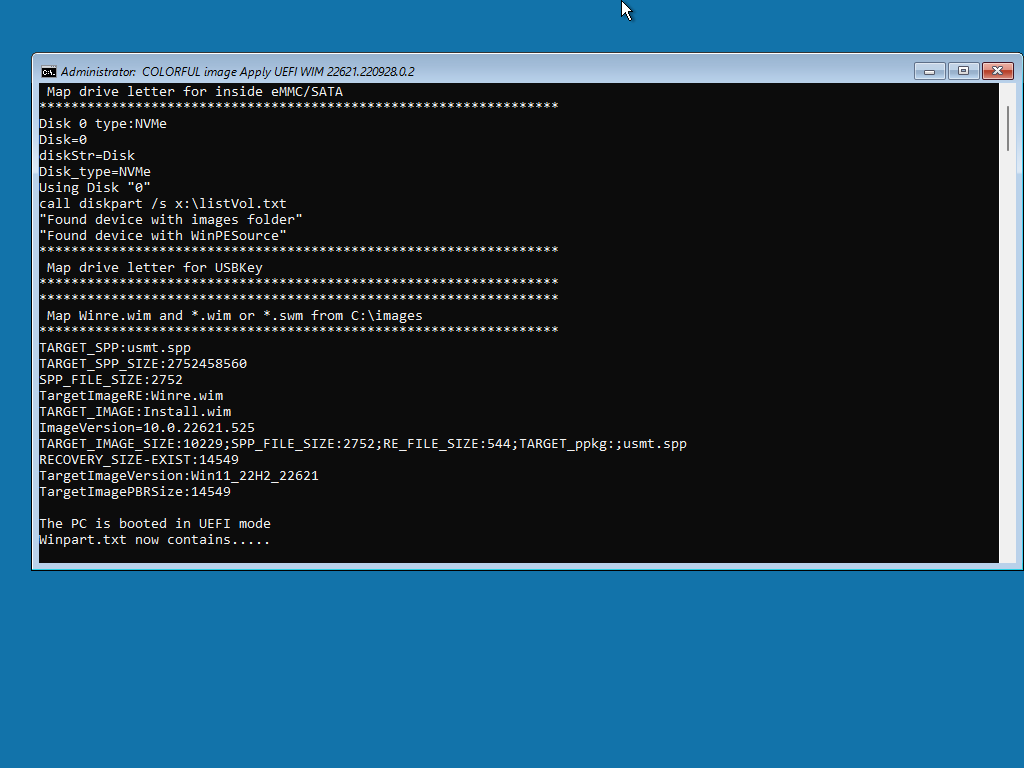1024x768 pixels.
Task: Click 'call diskpart /s x:\listVol.txt' line
Action: [x=163, y=204]
